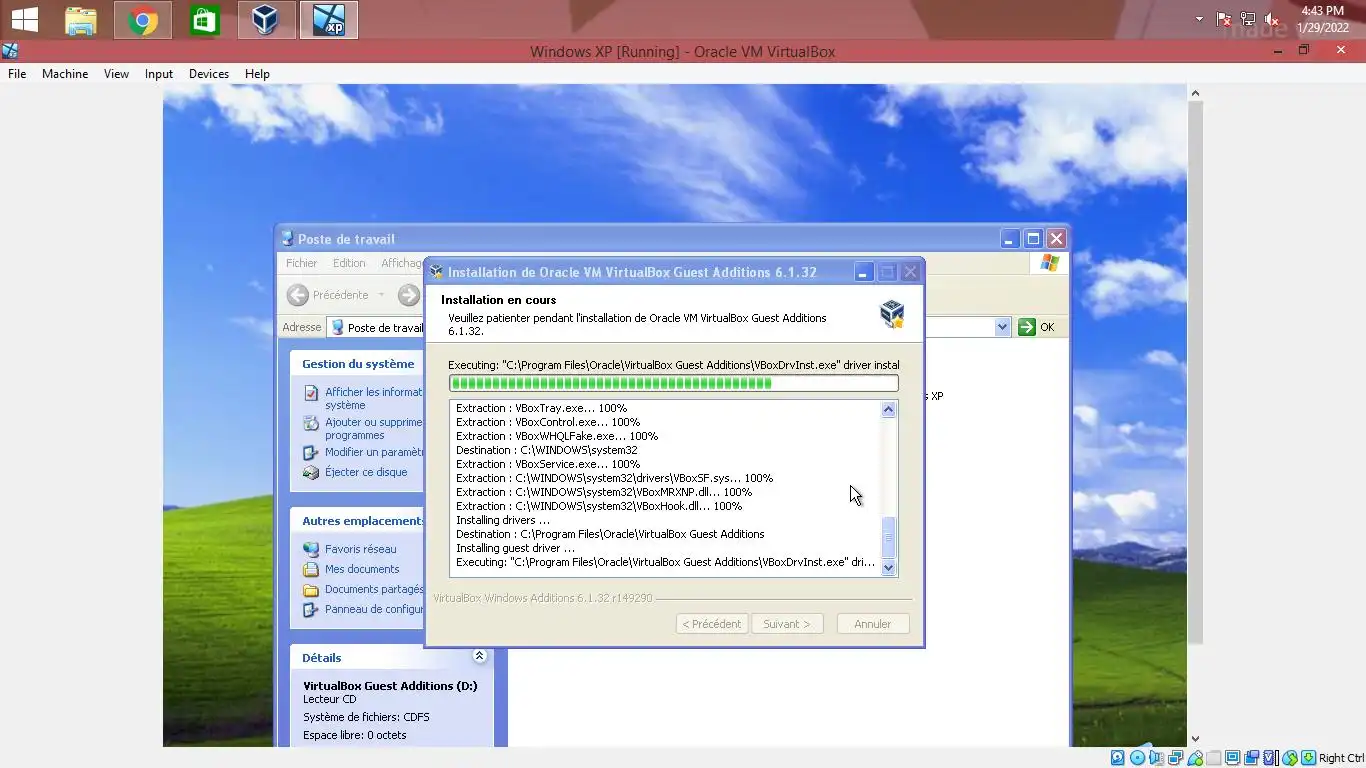Click the recording status icon
Screen dimensions: 1366x768
point(1252,758)
